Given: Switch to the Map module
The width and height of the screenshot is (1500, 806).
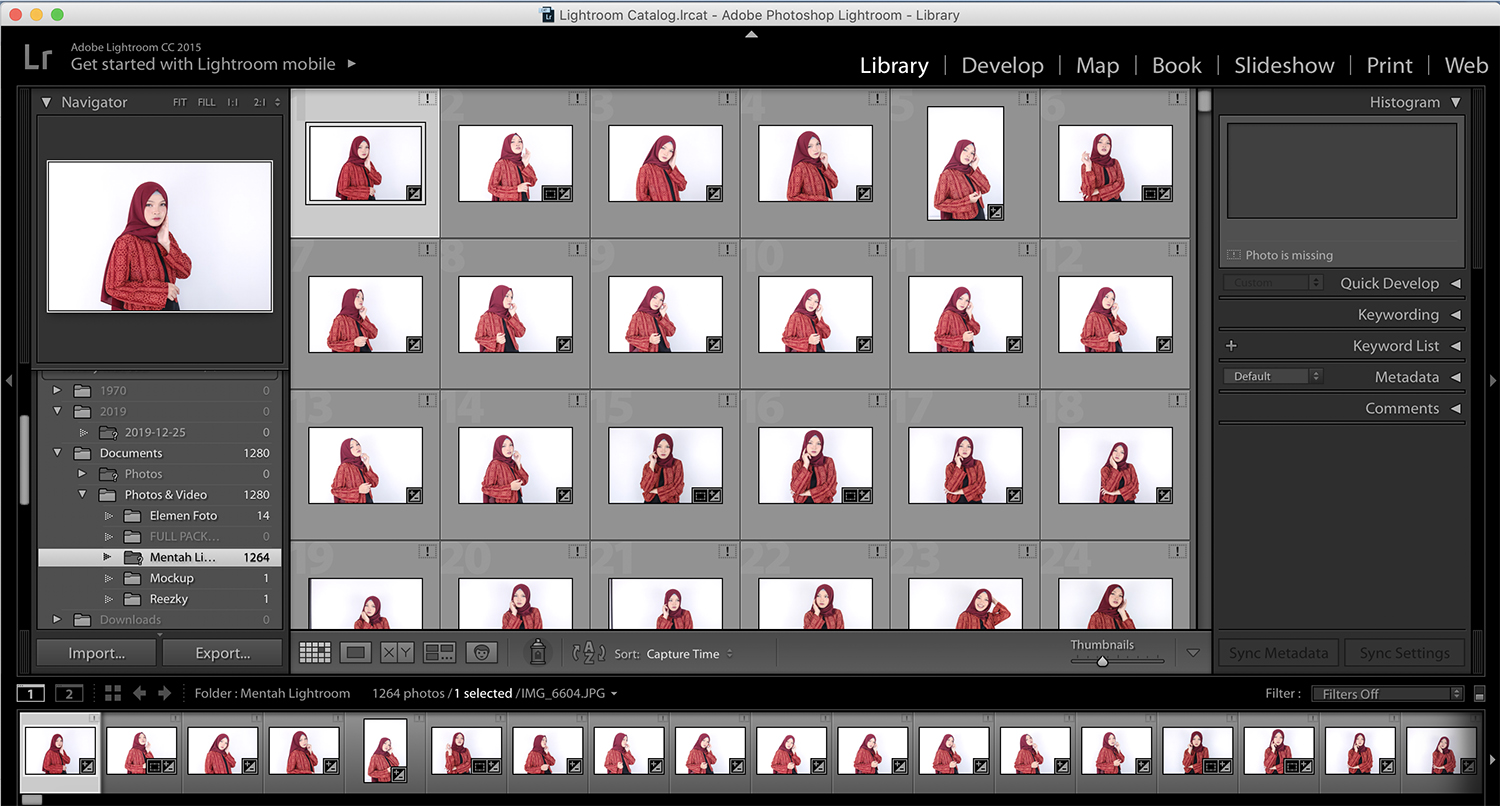Looking at the screenshot, I should click(x=1097, y=65).
